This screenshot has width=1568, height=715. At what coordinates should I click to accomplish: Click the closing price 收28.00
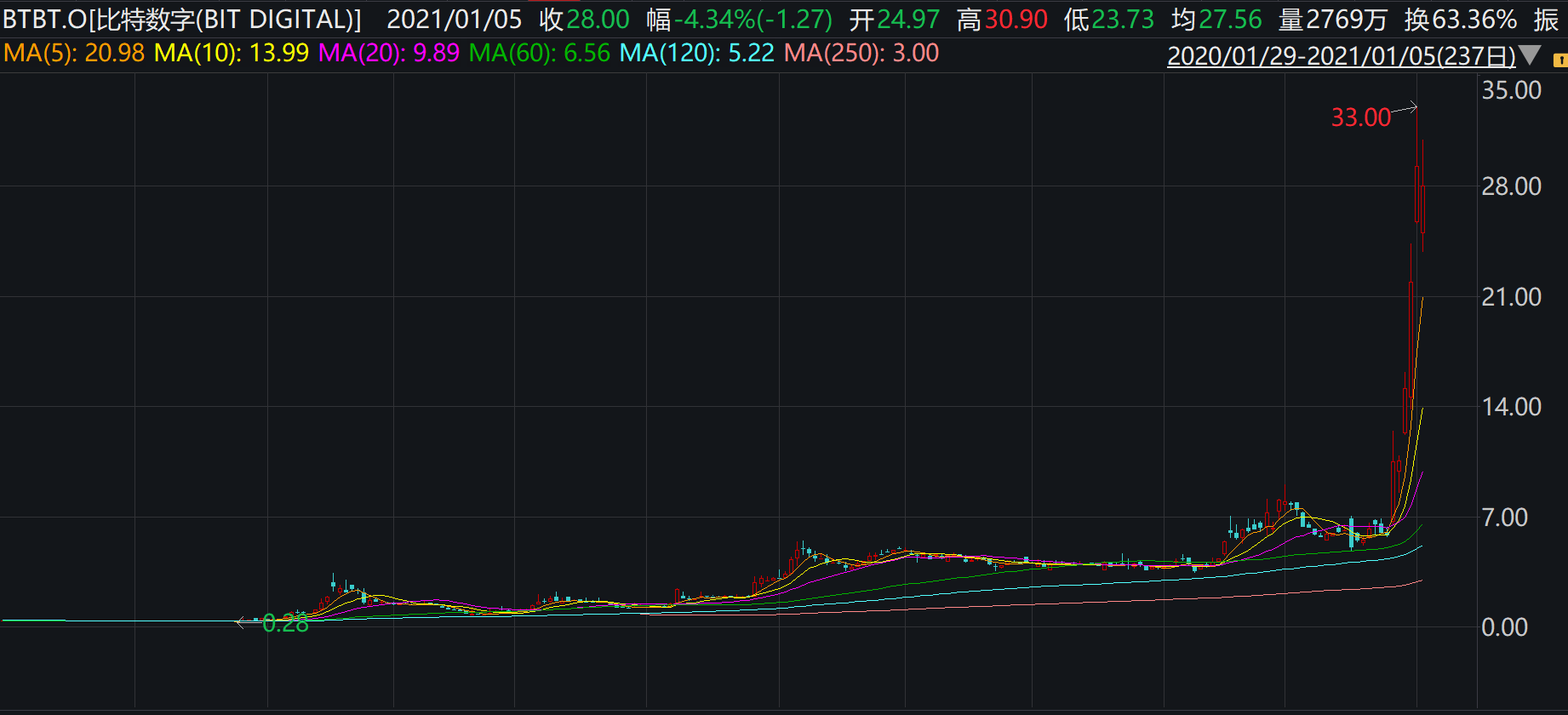pos(584,19)
